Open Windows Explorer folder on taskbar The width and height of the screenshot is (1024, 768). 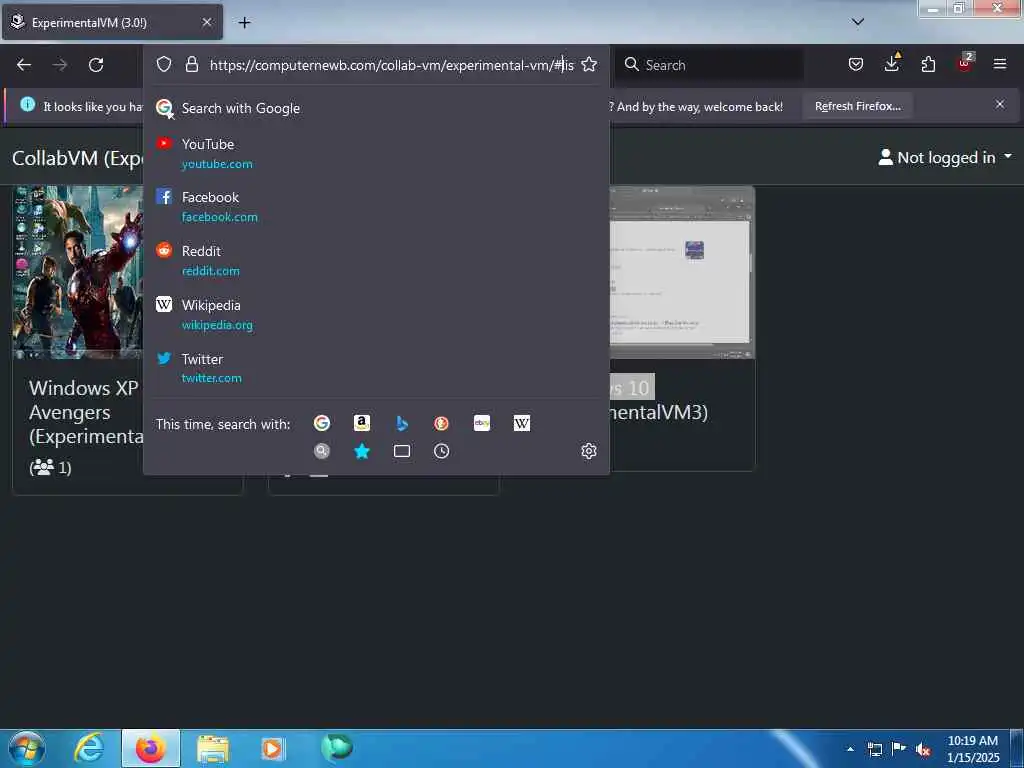213,748
